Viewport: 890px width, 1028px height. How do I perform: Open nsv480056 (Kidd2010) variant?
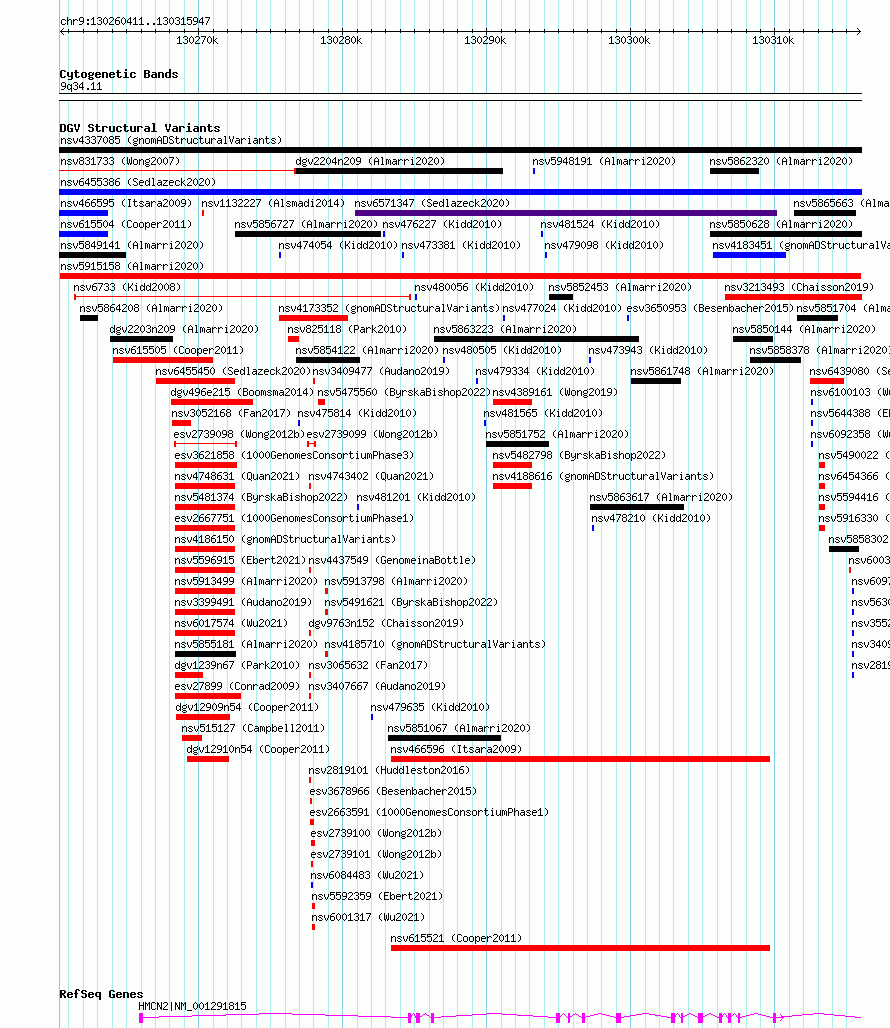pos(474,287)
